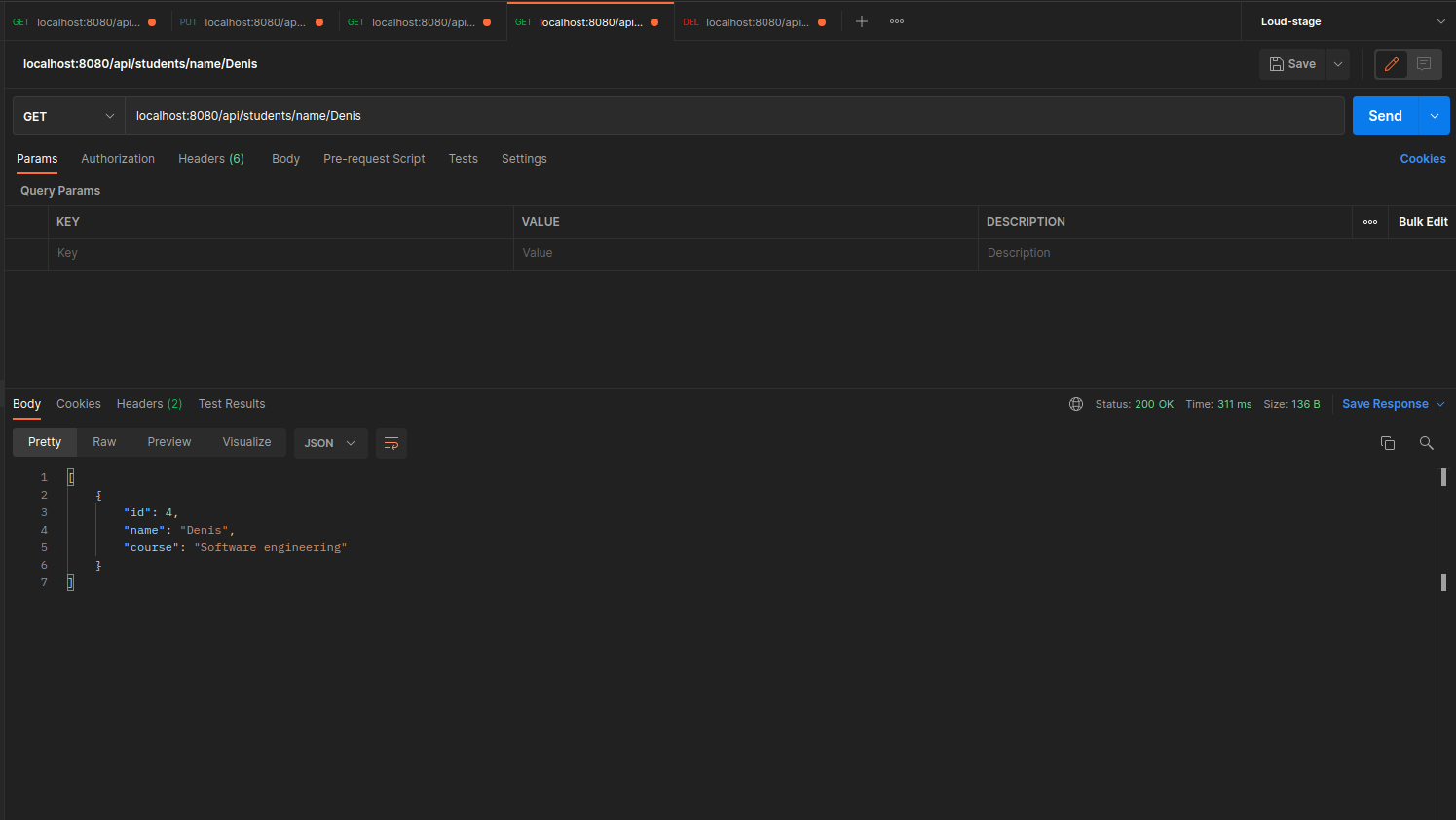Open new request tab with plus icon

coord(862,21)
